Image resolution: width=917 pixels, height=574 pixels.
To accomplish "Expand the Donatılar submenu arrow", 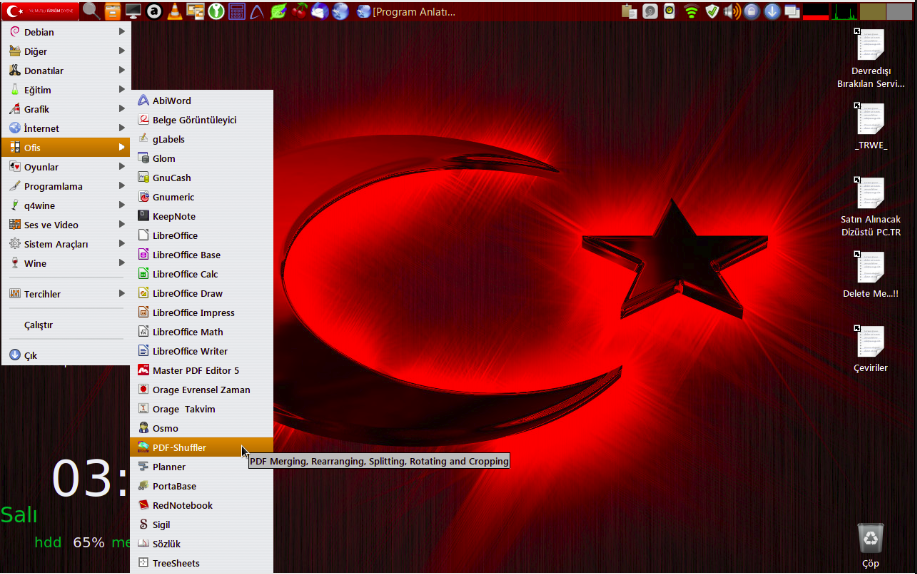I will [122, 70].
